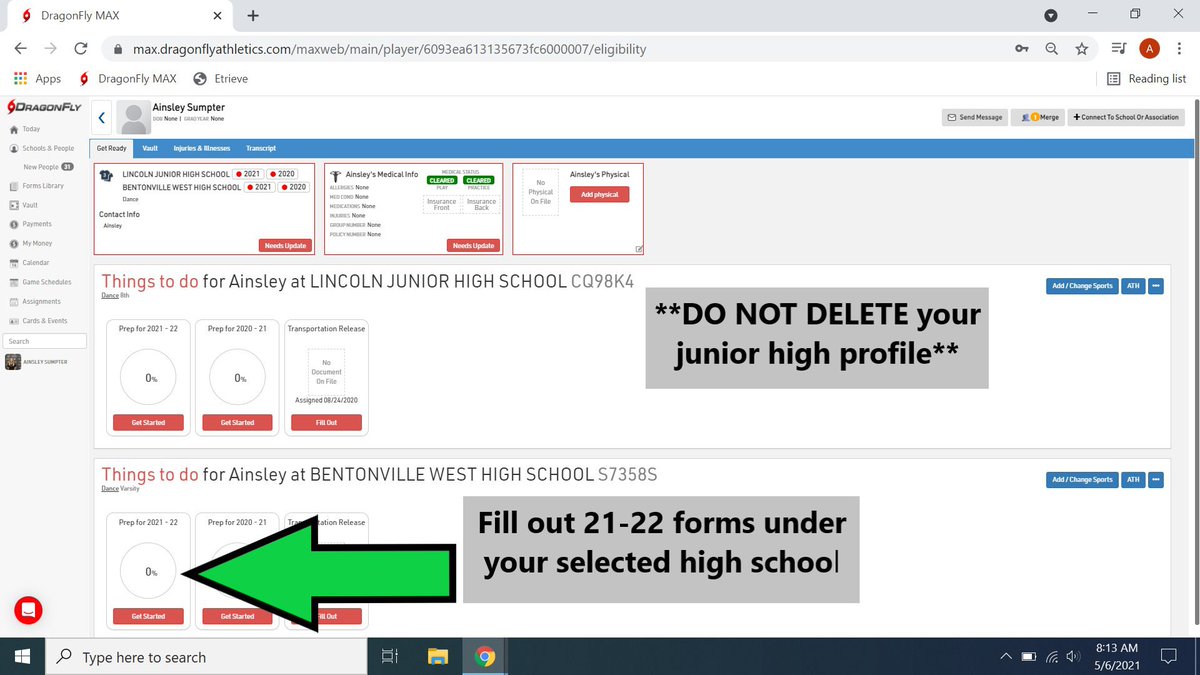Screen dimensions: 1200x675
Task: Switch to the Injuries & Illnesses tab
Action: [202, 148]
